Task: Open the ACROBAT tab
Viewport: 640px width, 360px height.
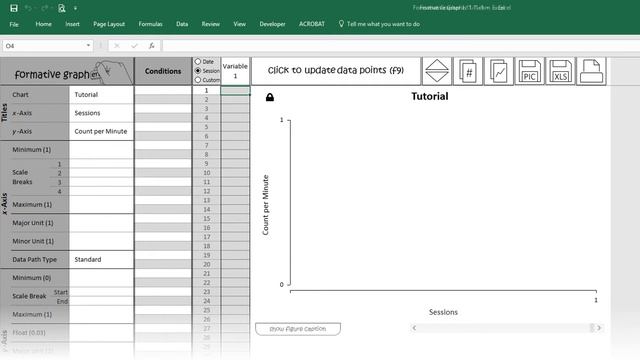Action: (x=312, y=24)
